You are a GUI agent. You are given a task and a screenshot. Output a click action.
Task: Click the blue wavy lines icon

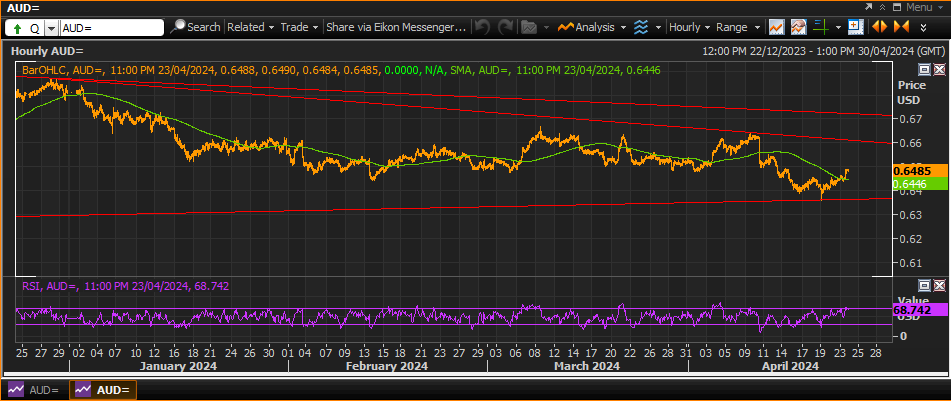coord(640,27)
